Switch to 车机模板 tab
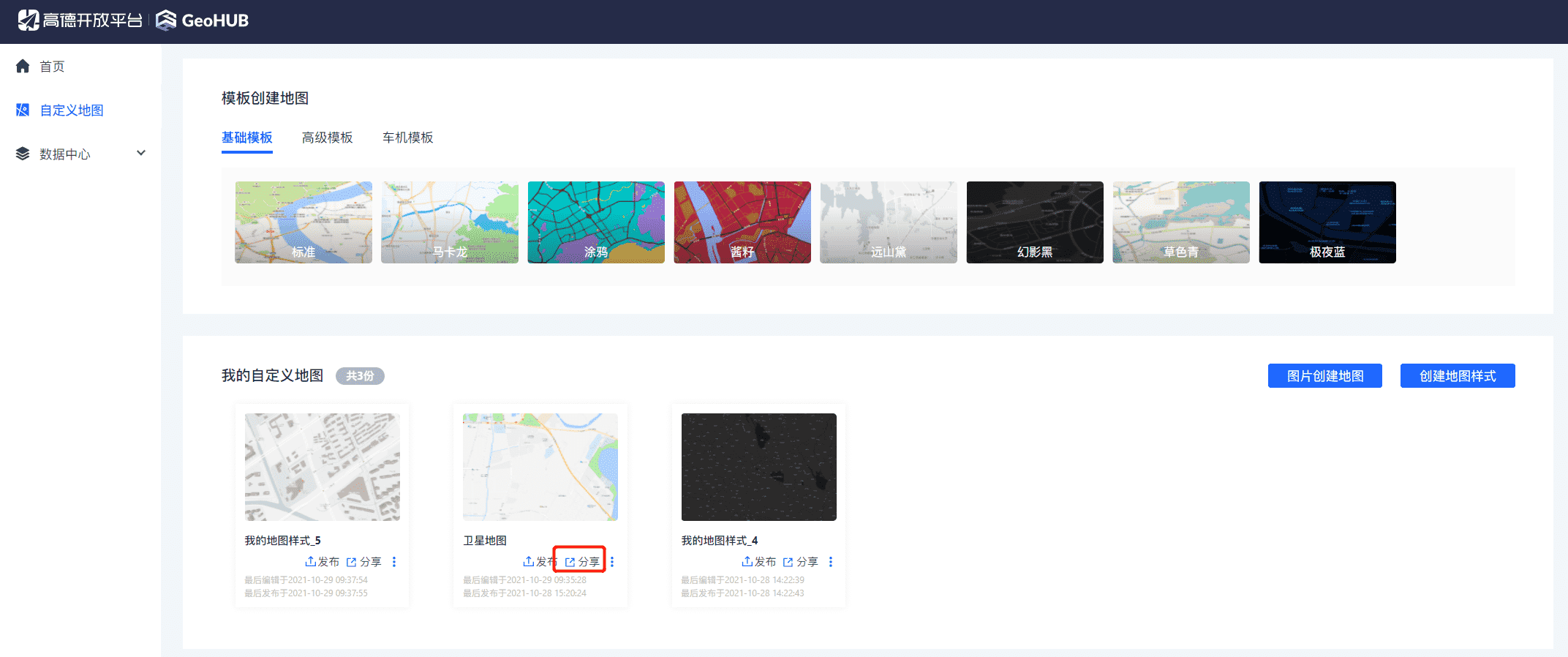The width and height of the screenshot is (1568, 657). click(408, 138)
